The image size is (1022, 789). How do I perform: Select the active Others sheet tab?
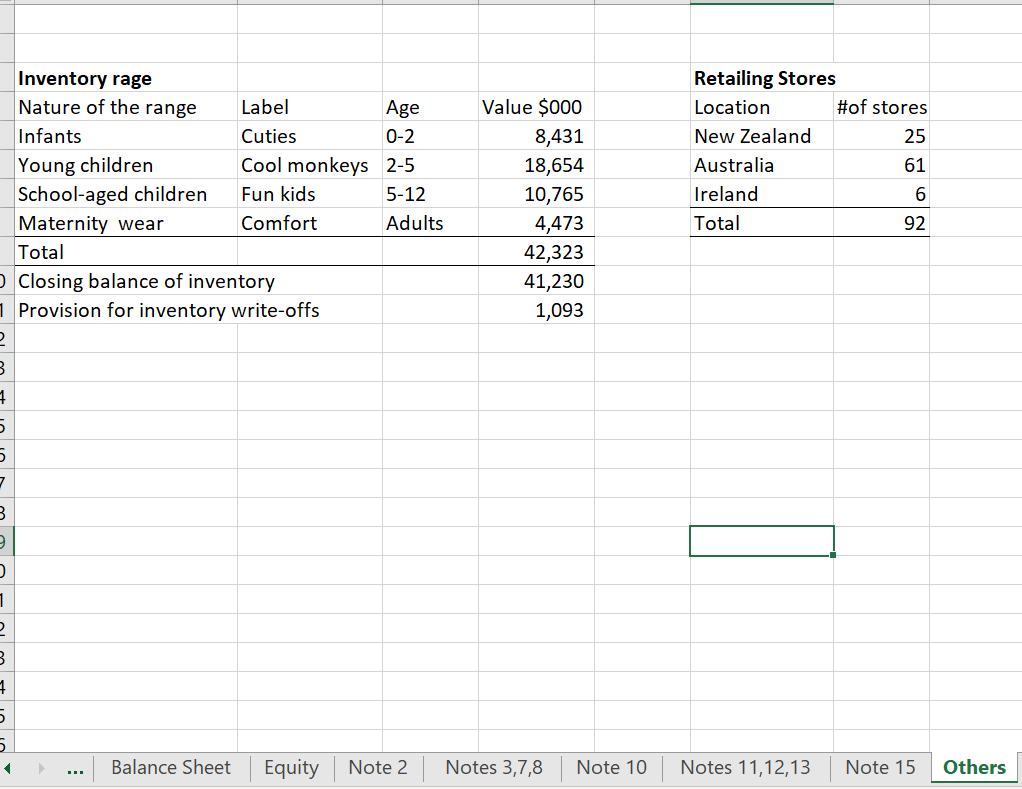(974, 767)
